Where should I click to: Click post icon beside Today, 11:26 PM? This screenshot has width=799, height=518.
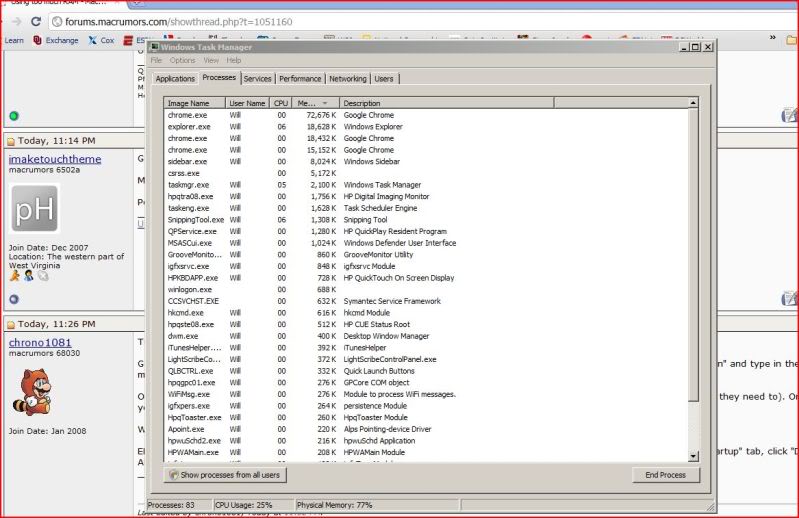(x=11, y=324)
